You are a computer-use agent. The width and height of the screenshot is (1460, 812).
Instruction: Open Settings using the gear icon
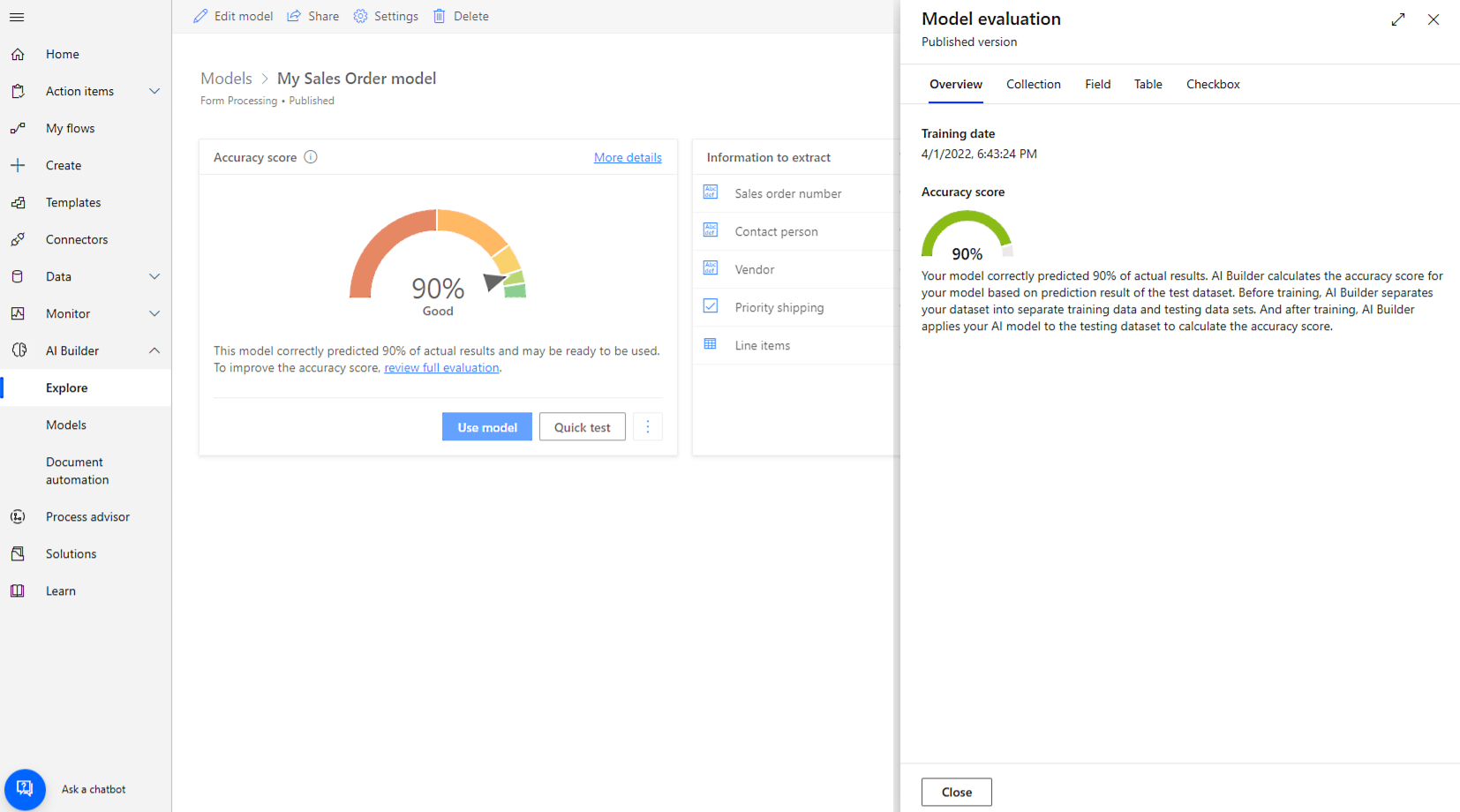[x=359, y=16]
